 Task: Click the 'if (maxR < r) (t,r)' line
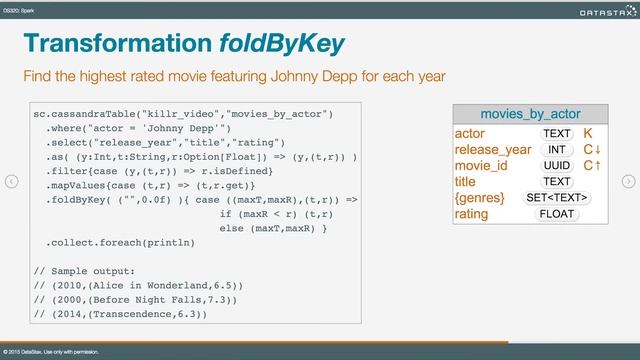click(276, 214)
